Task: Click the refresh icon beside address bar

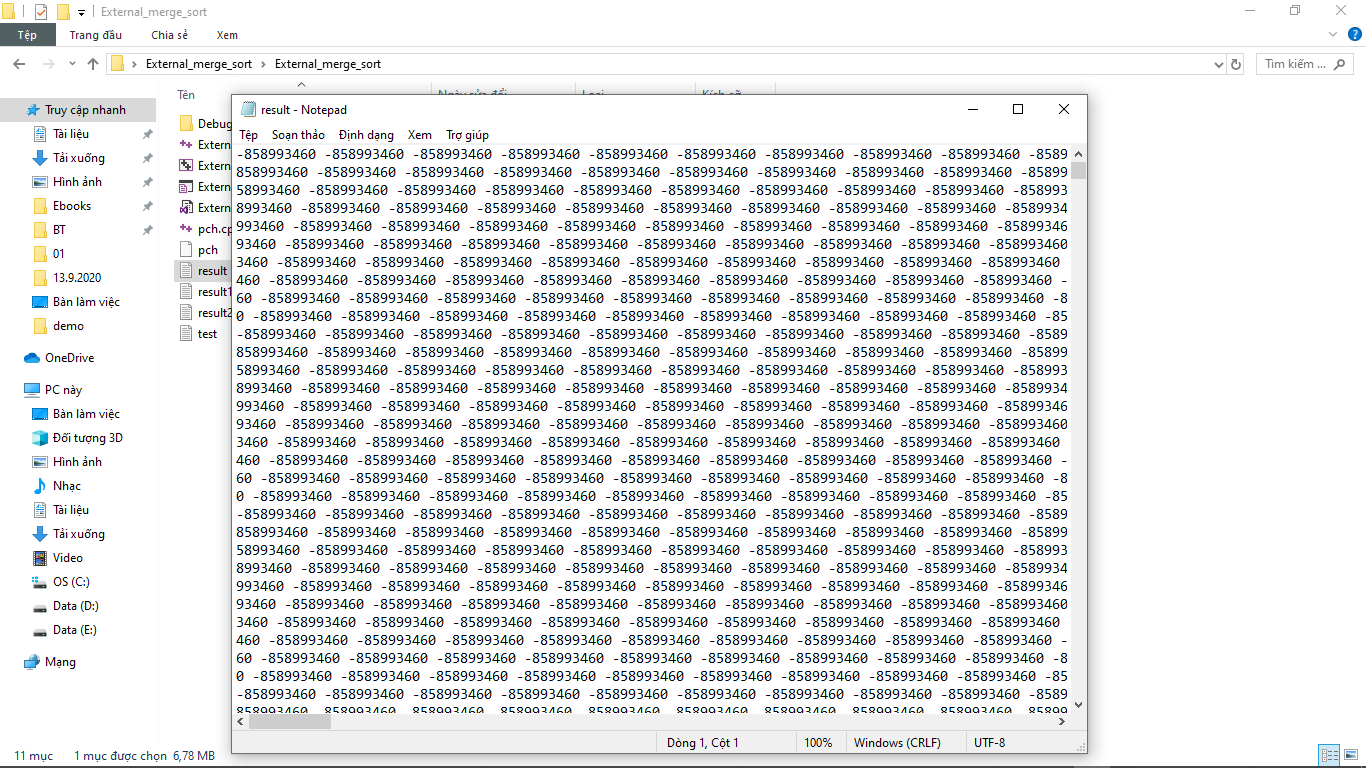Action: point(1236,64)
